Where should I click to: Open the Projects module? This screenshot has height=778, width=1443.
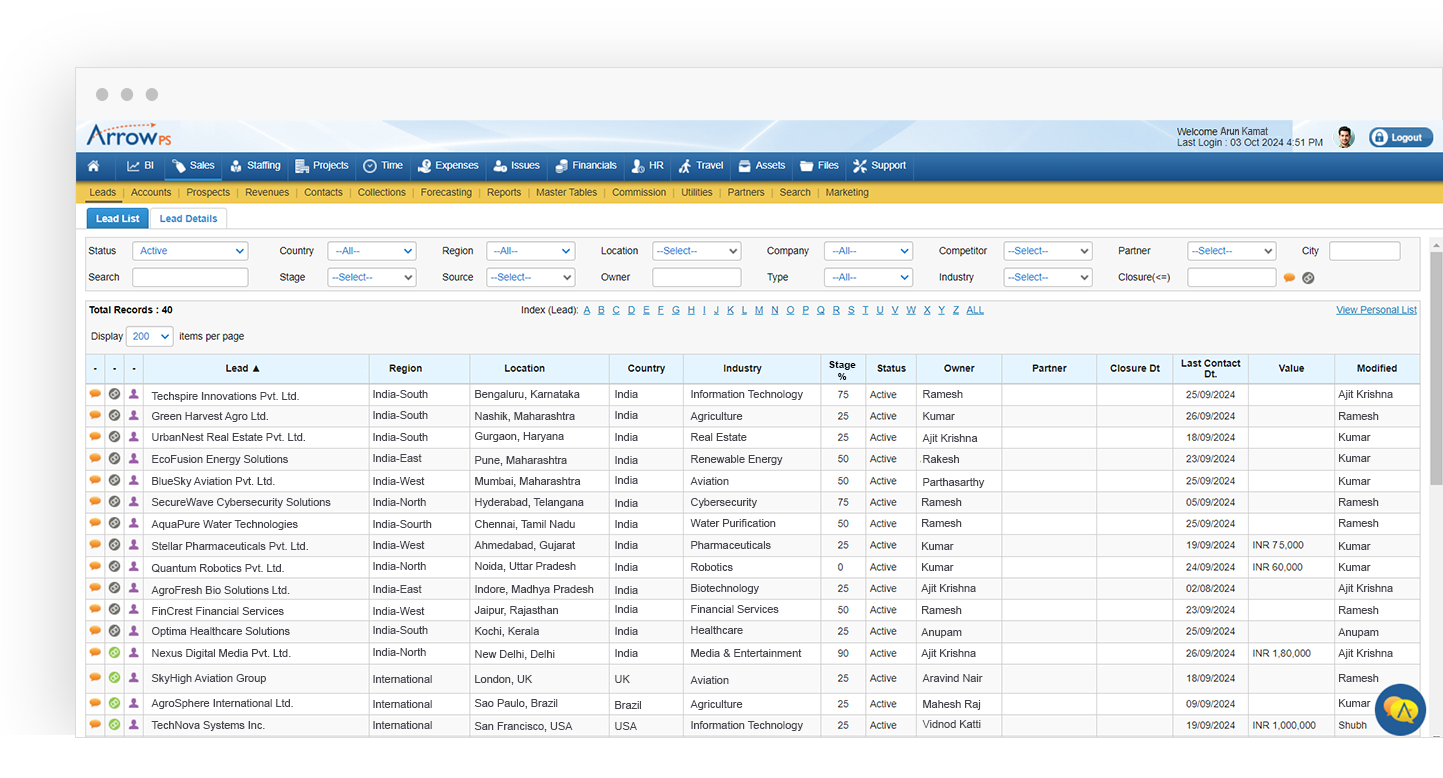[322, 166]
